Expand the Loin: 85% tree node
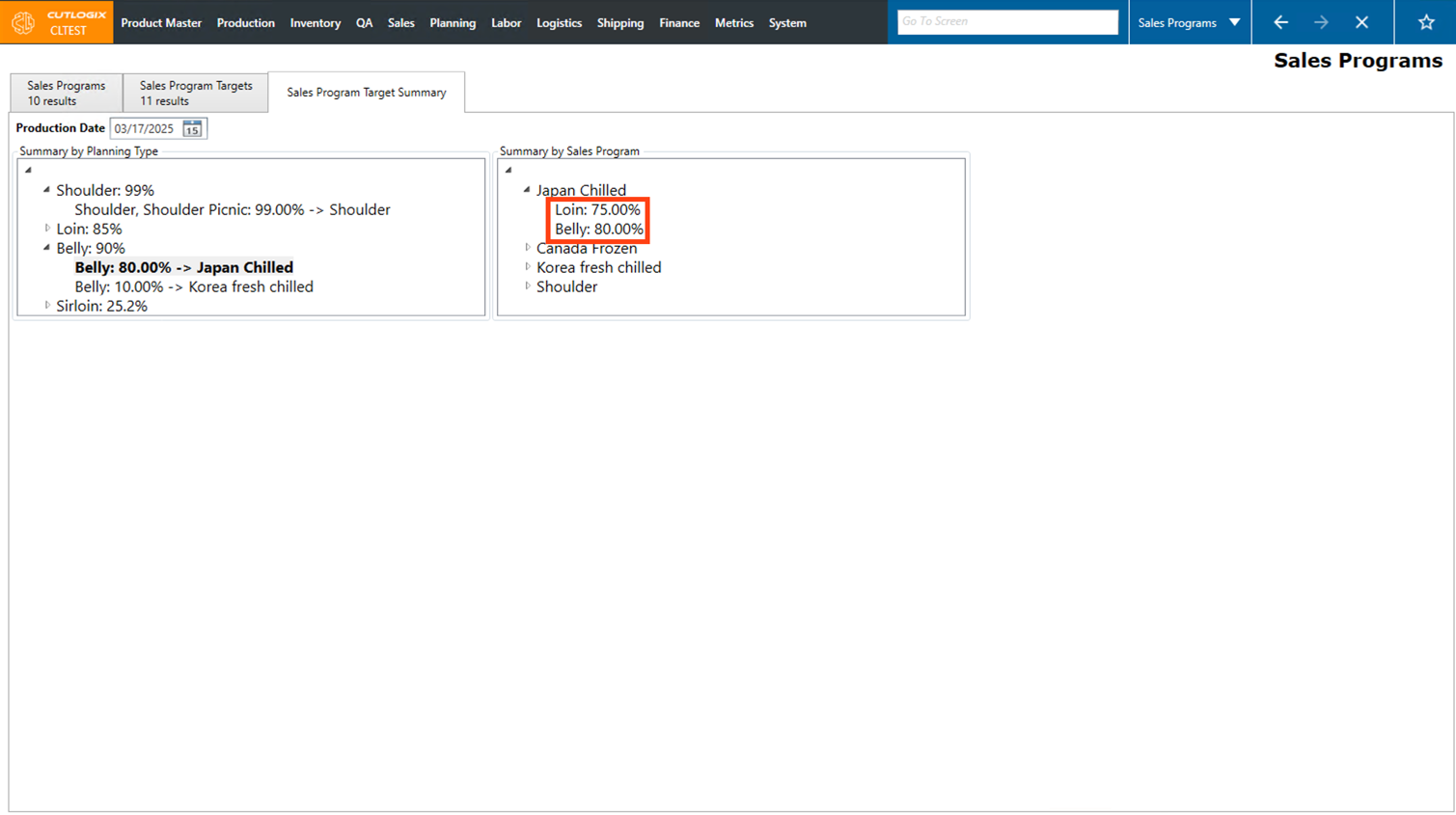 tap(47, 229)
